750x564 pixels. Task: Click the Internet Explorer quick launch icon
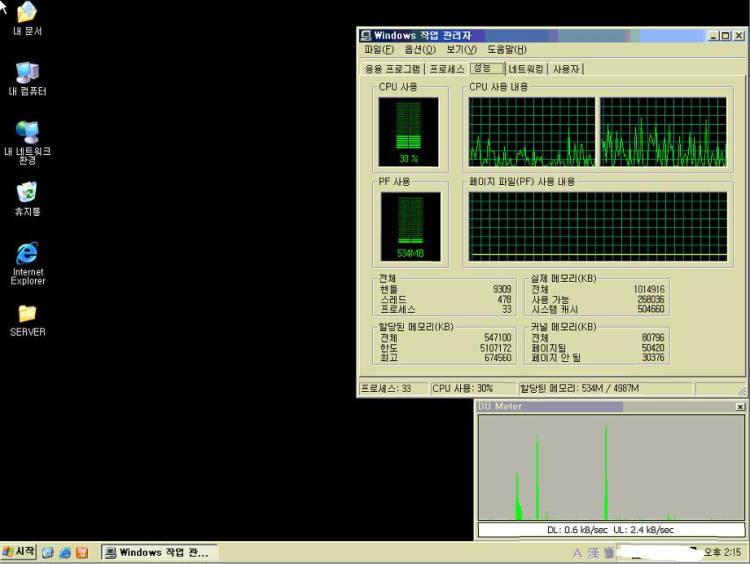(65, 552)
